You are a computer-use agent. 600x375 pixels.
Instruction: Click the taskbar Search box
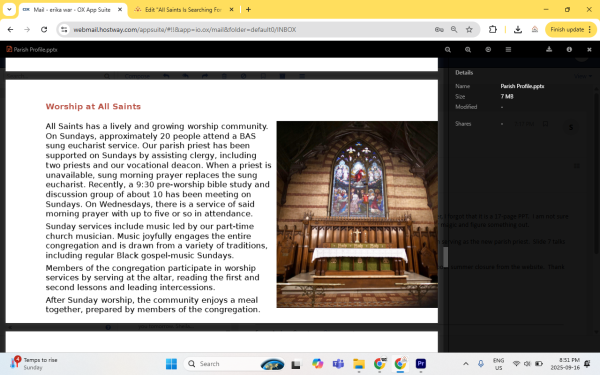click(x=234, y=364)
